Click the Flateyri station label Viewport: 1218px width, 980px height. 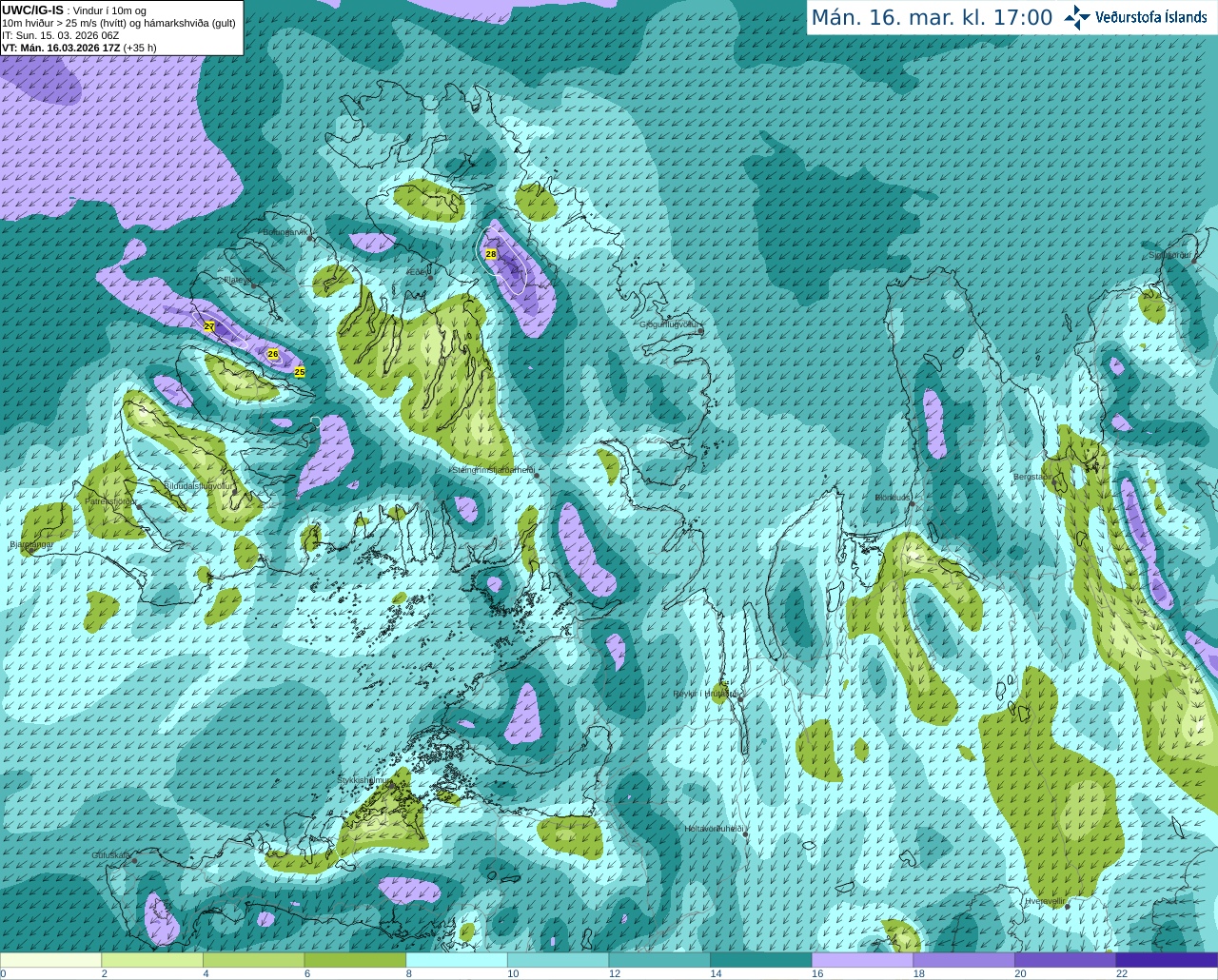(236, 280)
